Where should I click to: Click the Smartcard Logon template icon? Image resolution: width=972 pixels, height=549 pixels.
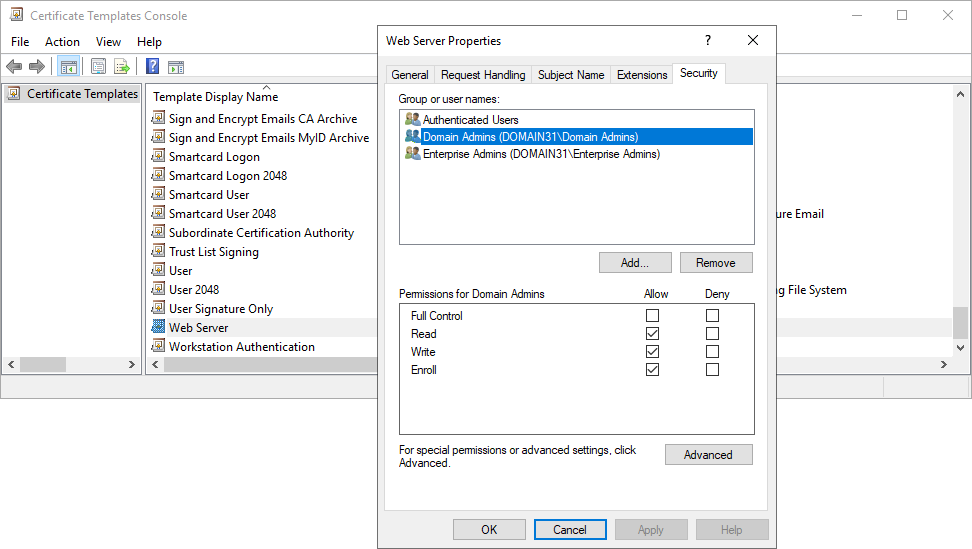click(x=158, y=157)
